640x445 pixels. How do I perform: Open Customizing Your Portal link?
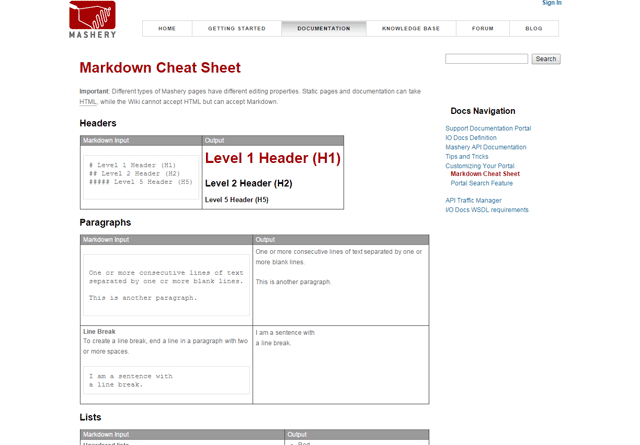coord(480,166)
